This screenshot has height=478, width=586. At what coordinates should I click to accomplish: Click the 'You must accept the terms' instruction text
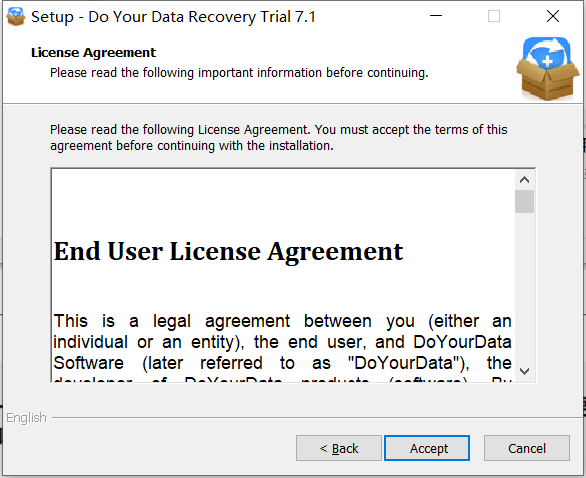[411, 130]
